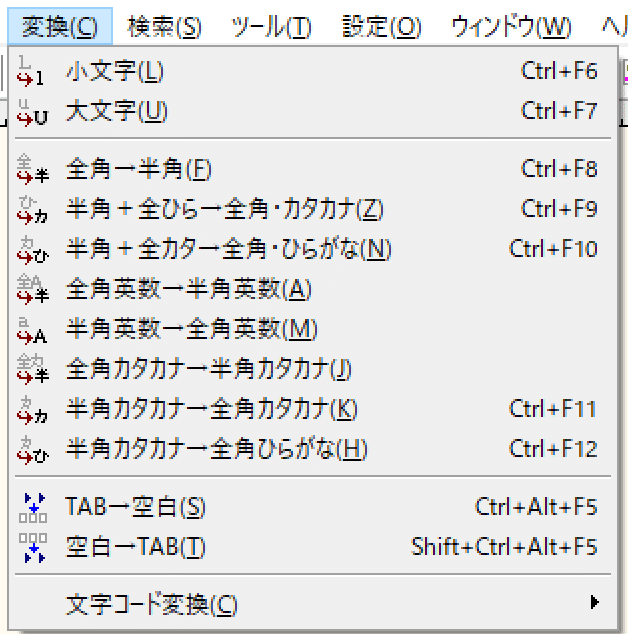Viewport: 628px width, 634px height.
Task: Select 半角英数→全角英数(M)
Action: [x=313, y=329]
